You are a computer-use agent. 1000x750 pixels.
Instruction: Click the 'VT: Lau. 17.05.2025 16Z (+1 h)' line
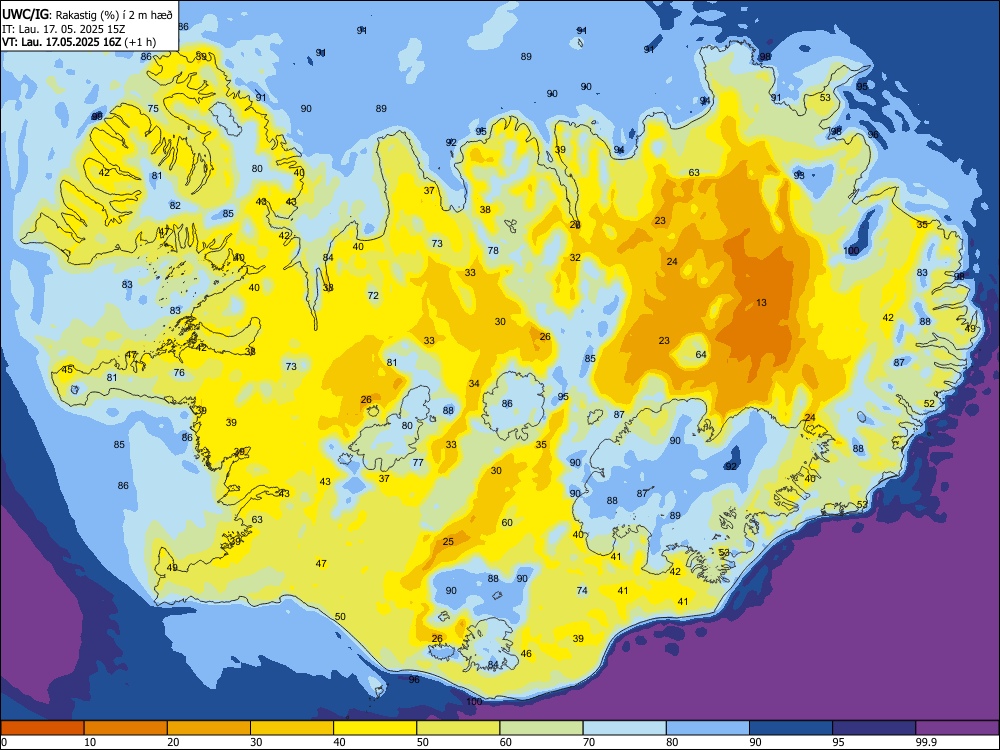[79, 42]
